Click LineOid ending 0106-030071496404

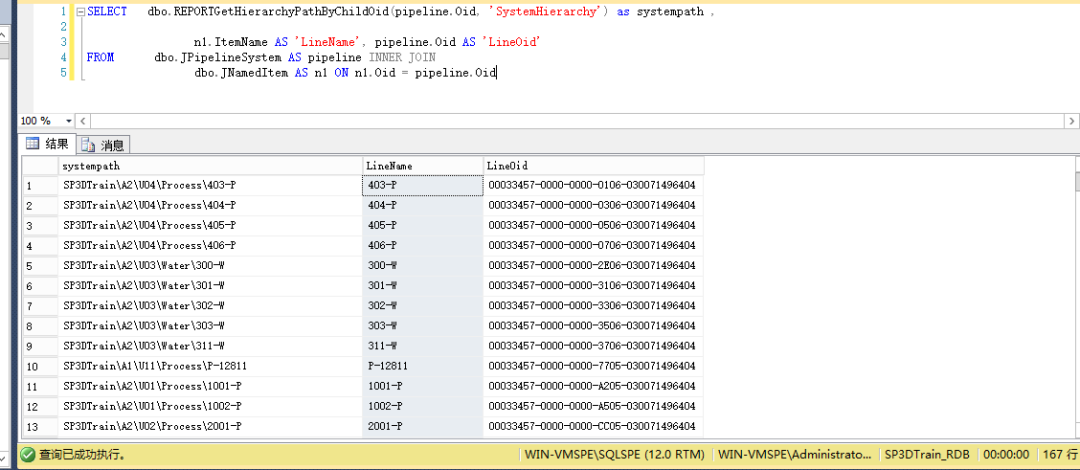pyautogui.click(x=594, y=185)
